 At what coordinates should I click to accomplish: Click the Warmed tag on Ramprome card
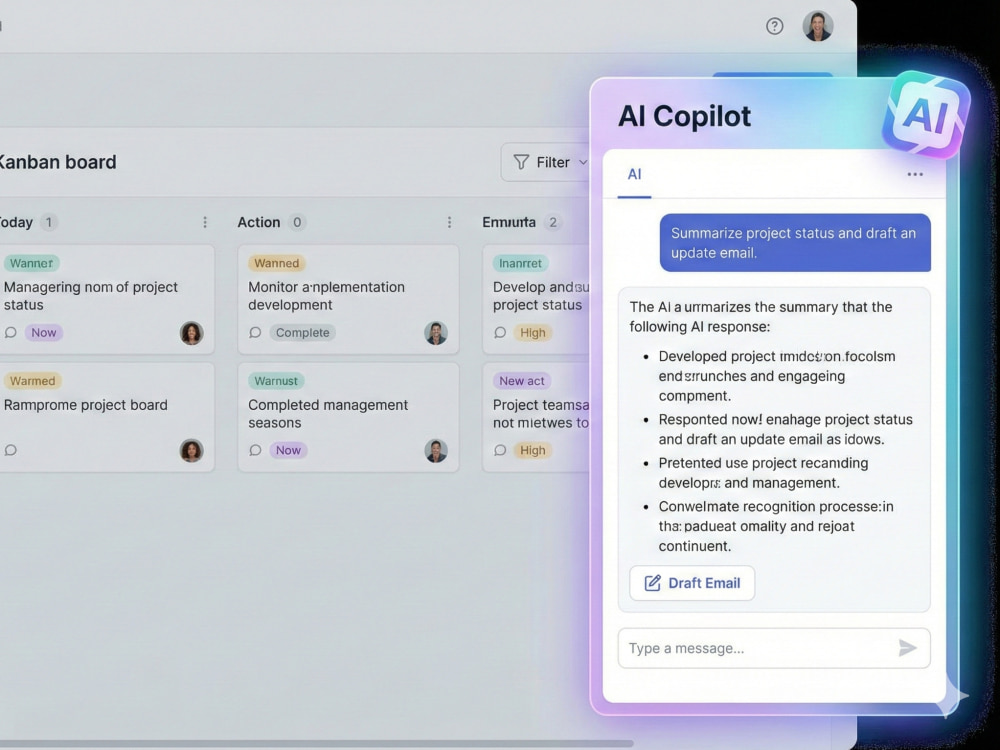click(x=33, y=381)
